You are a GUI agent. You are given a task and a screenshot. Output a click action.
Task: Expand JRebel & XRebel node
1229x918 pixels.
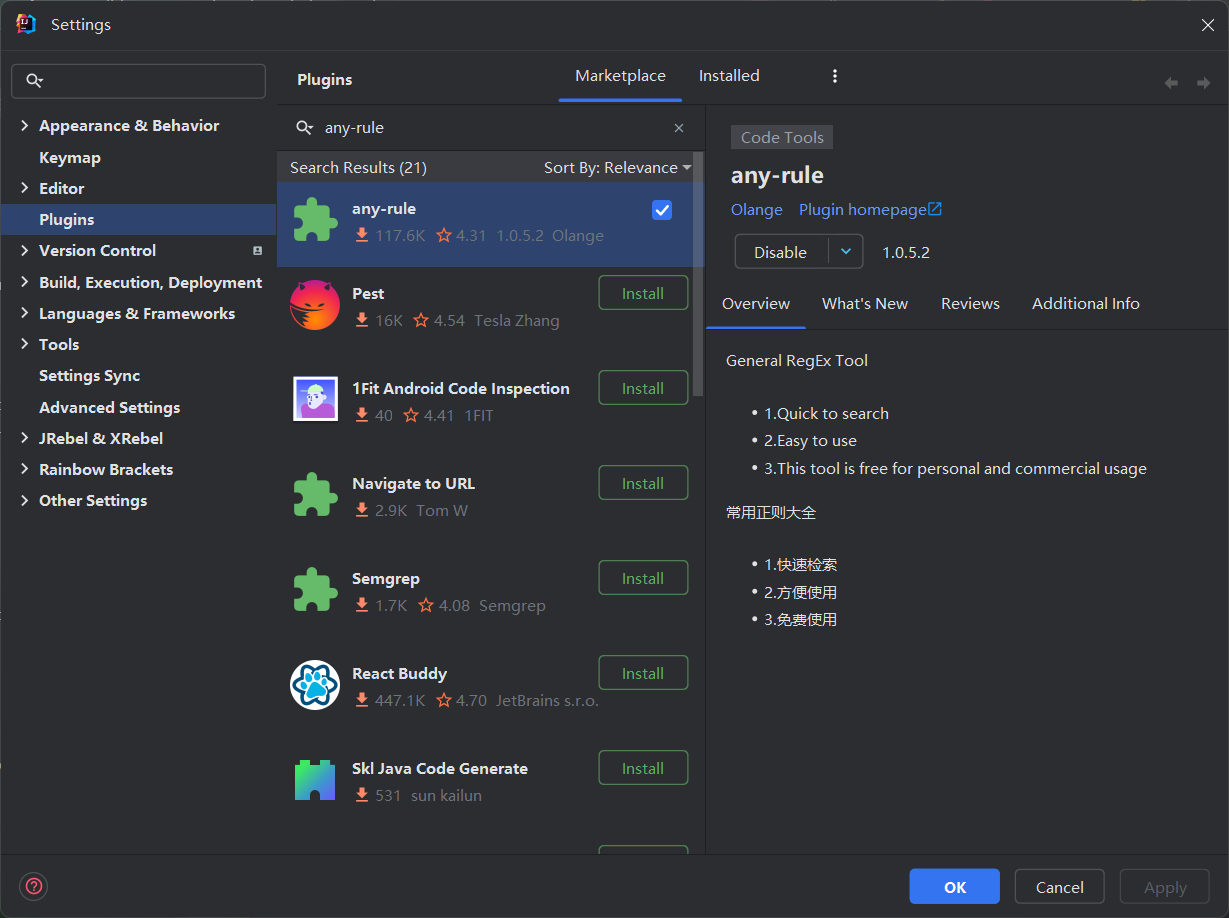(x=24, y=439)
